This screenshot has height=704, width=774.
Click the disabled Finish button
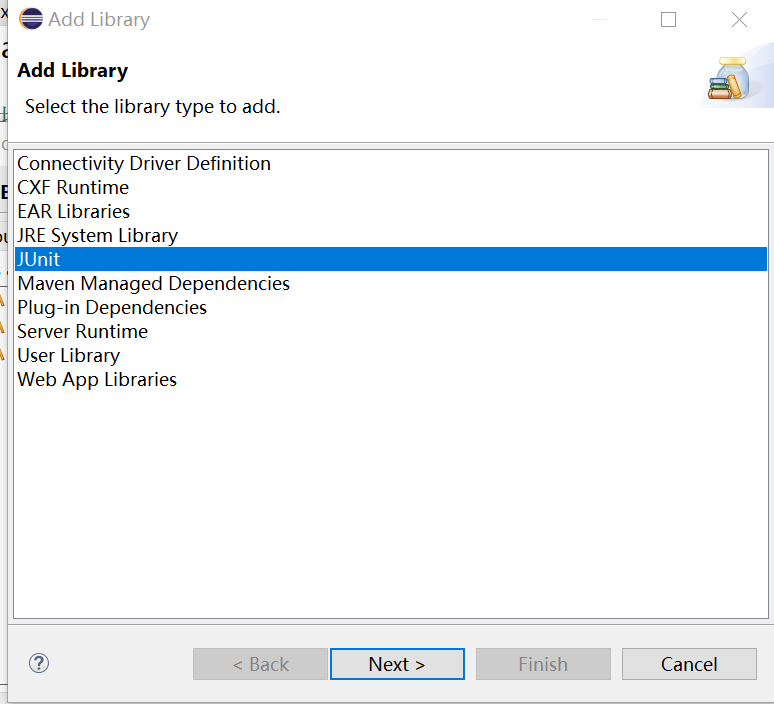tap(543, 664)
